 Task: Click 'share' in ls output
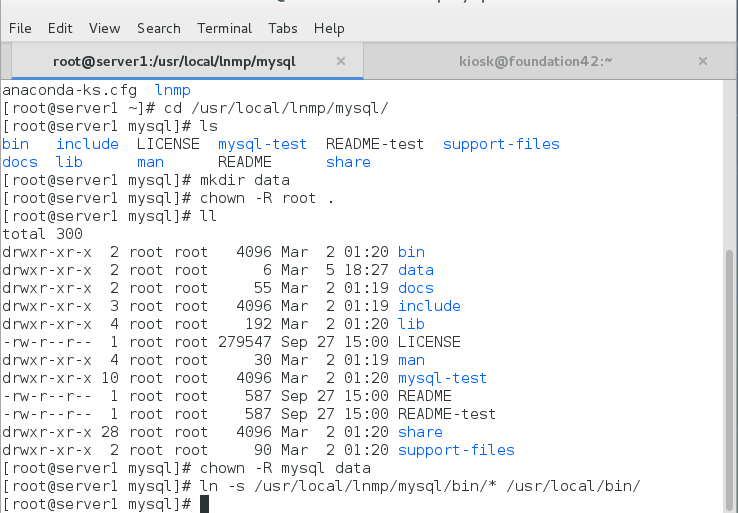tap(348, 162)
